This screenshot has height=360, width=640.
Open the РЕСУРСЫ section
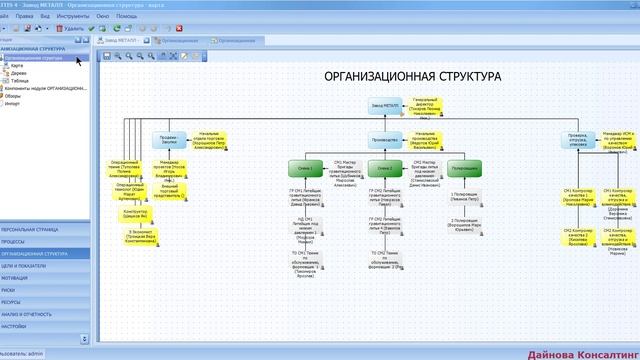click(x=45, y=302)
